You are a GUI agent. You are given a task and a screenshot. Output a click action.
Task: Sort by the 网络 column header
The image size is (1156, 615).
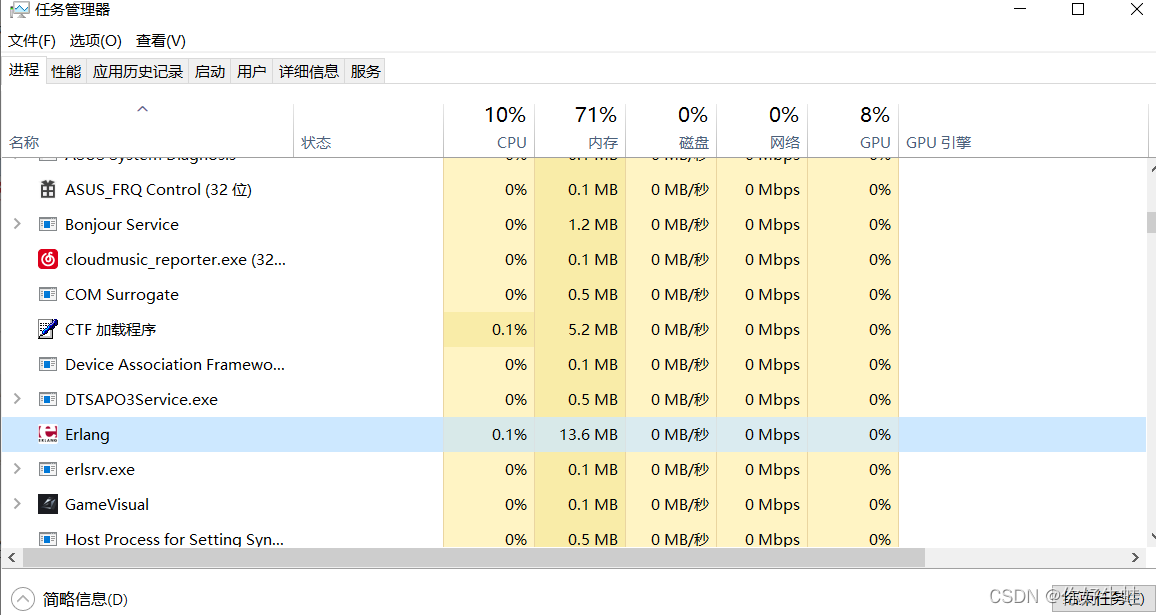762,131
